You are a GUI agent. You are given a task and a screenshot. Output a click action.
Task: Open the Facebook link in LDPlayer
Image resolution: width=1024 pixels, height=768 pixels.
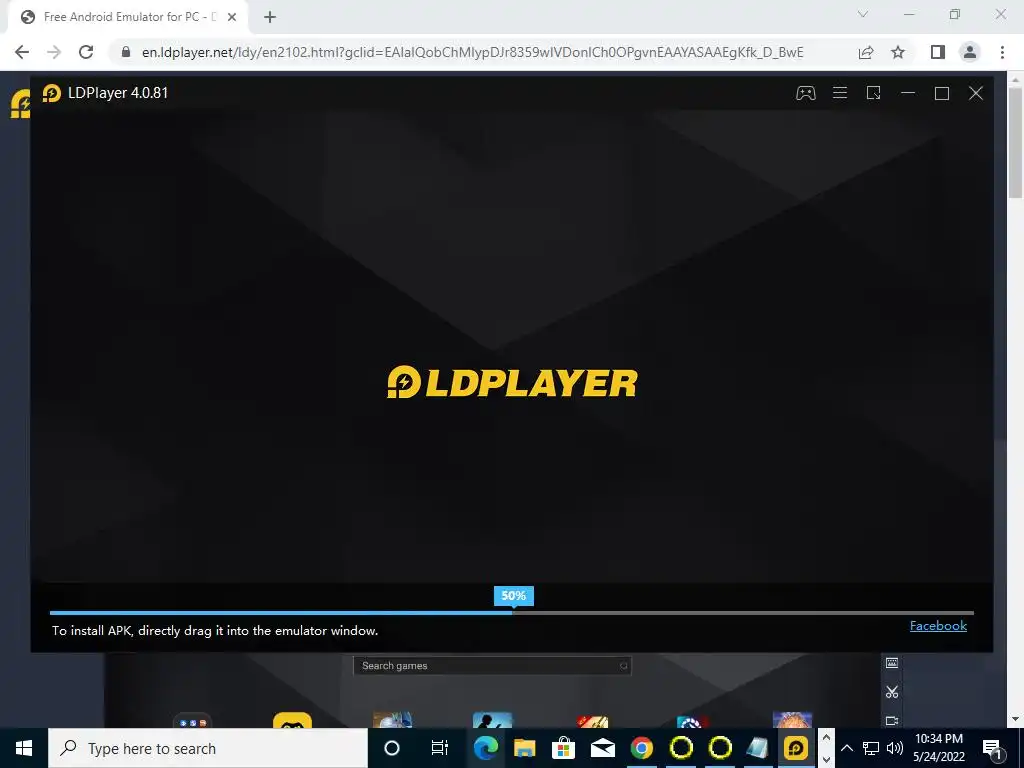[938, 626]
